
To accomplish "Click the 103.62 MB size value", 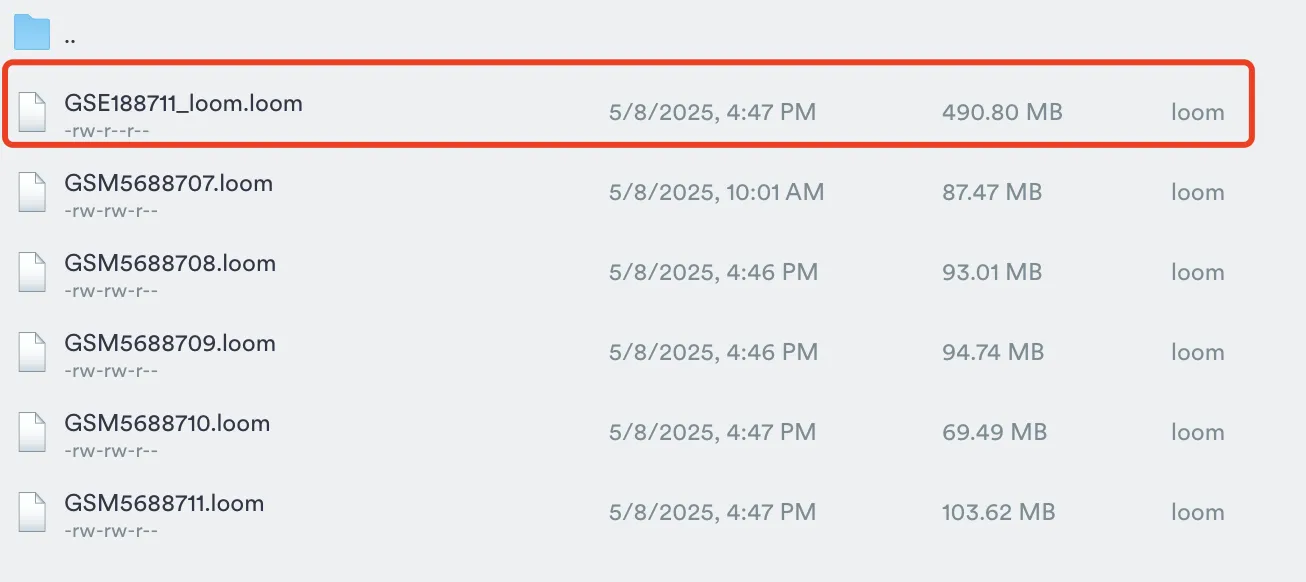I will [x=998, y=512].
